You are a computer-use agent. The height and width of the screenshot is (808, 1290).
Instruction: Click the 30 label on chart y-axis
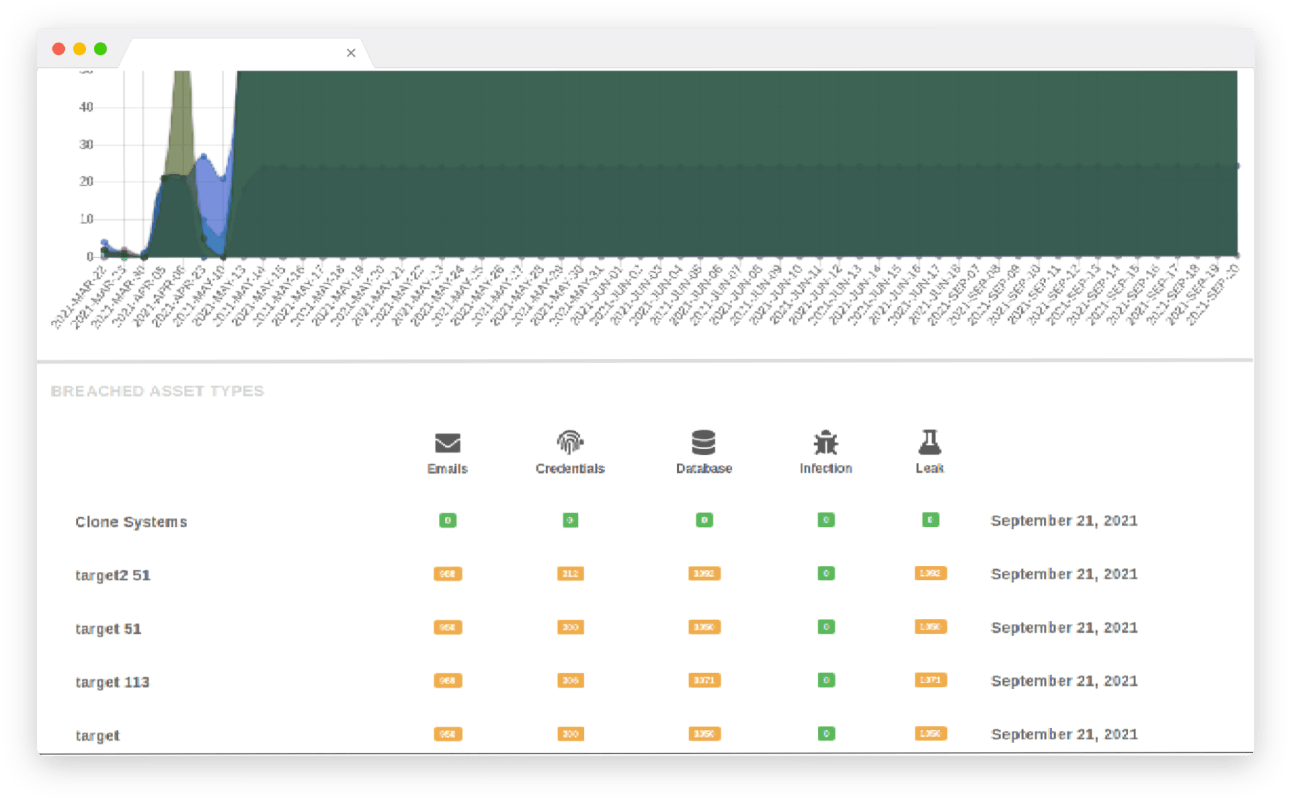[86, 144]
